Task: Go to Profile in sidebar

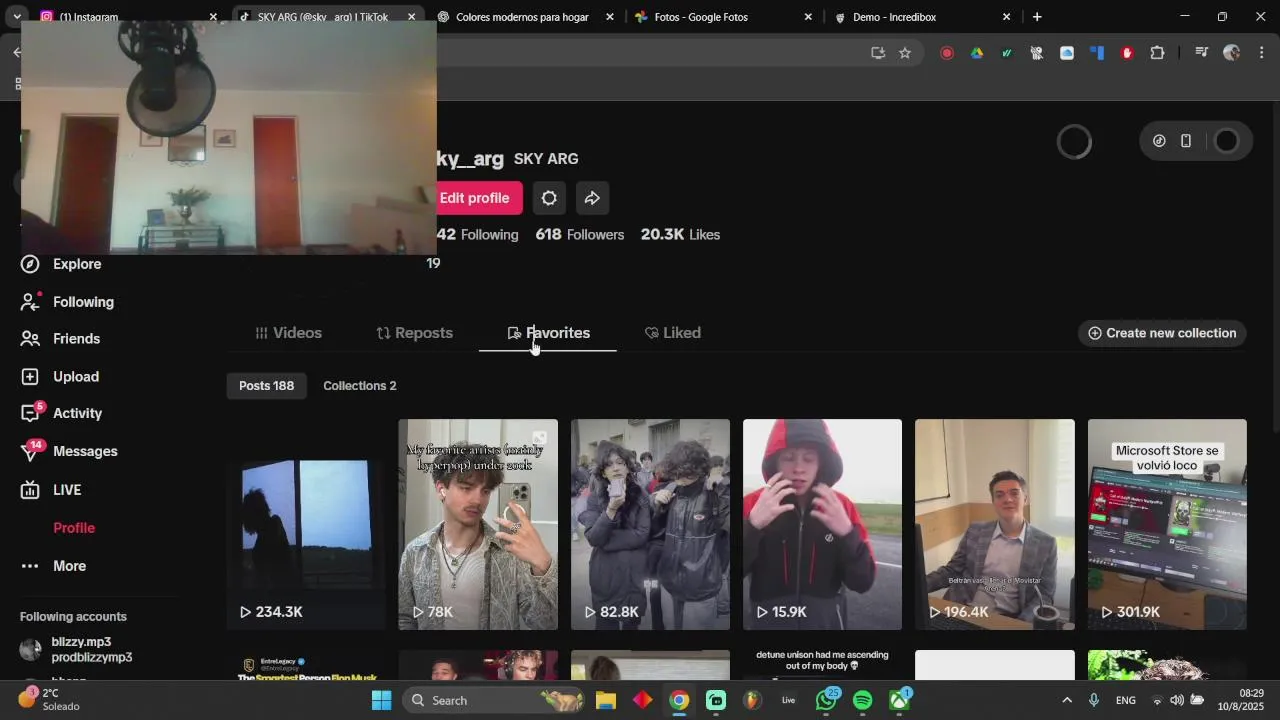Action: 74,528
